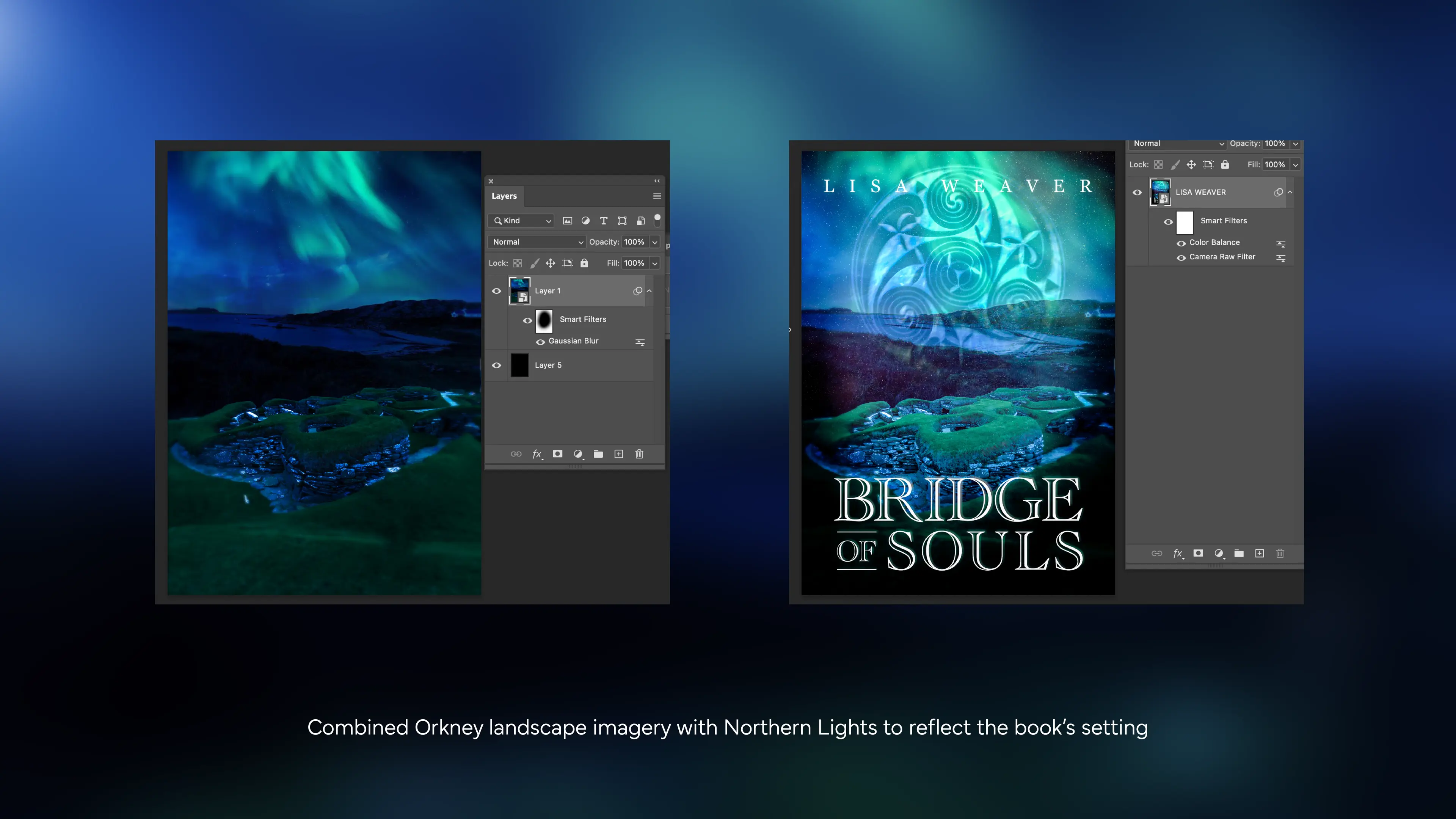The height and width of the screenshot is (819, 1456).
Task: Lock position icon in right panel
Action: (1191, 165)
